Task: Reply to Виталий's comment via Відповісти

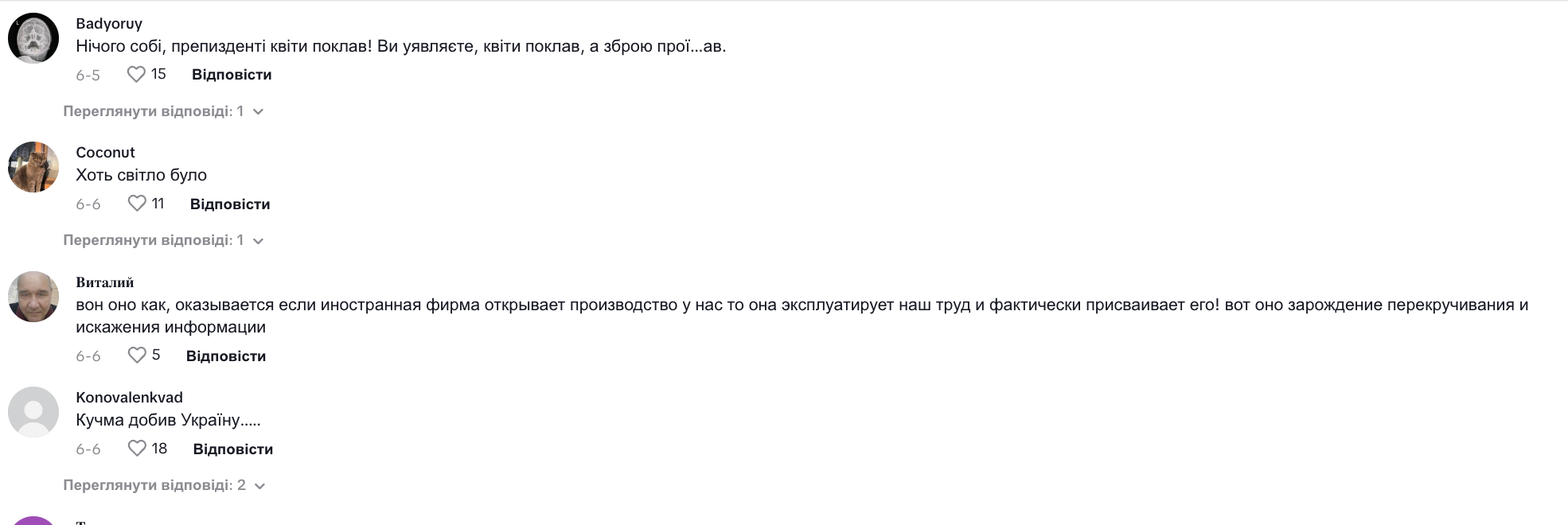Action: [226, 356]
